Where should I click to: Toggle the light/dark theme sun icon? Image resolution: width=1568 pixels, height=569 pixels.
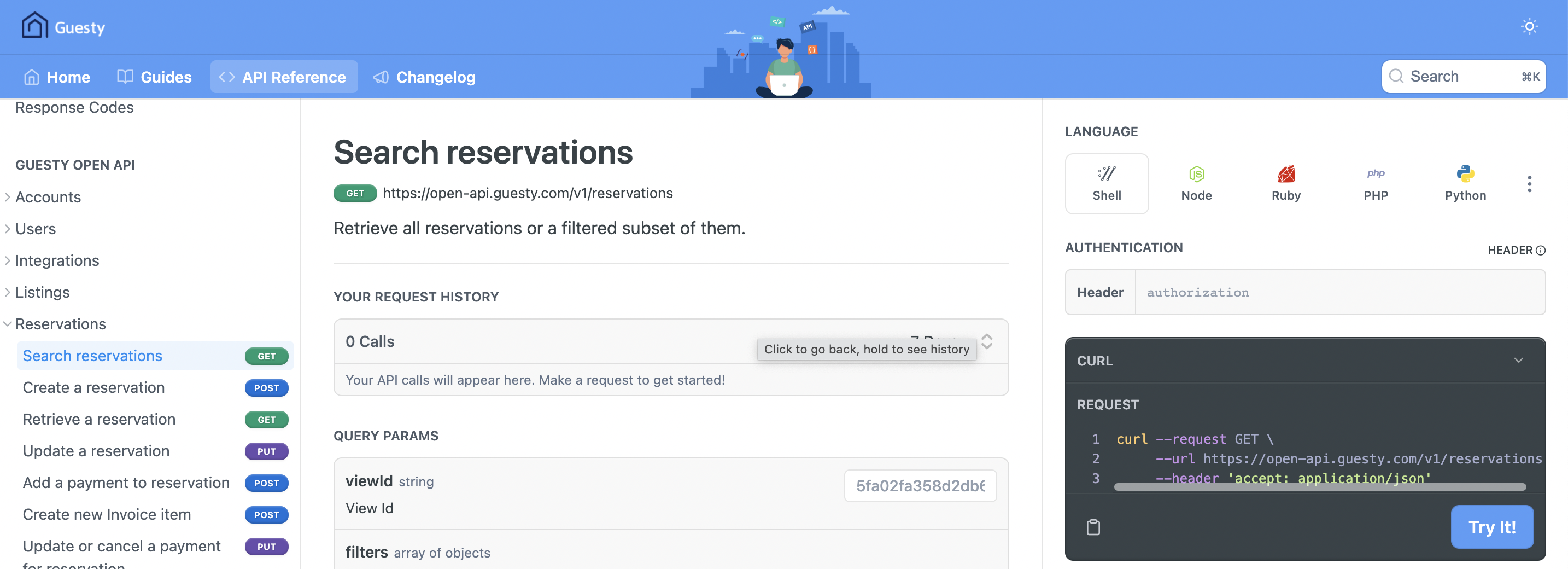1529,26
